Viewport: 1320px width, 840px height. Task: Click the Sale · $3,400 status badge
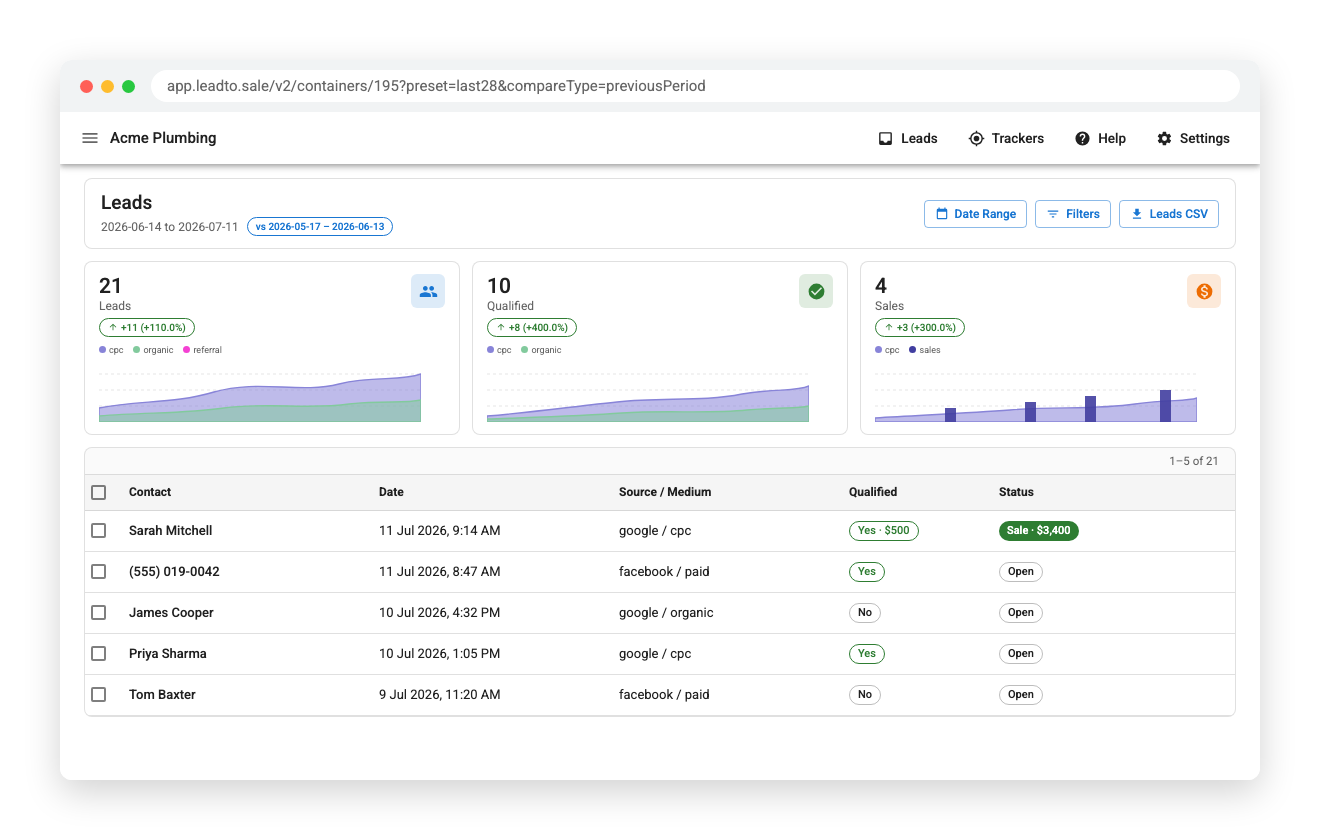1039,531
